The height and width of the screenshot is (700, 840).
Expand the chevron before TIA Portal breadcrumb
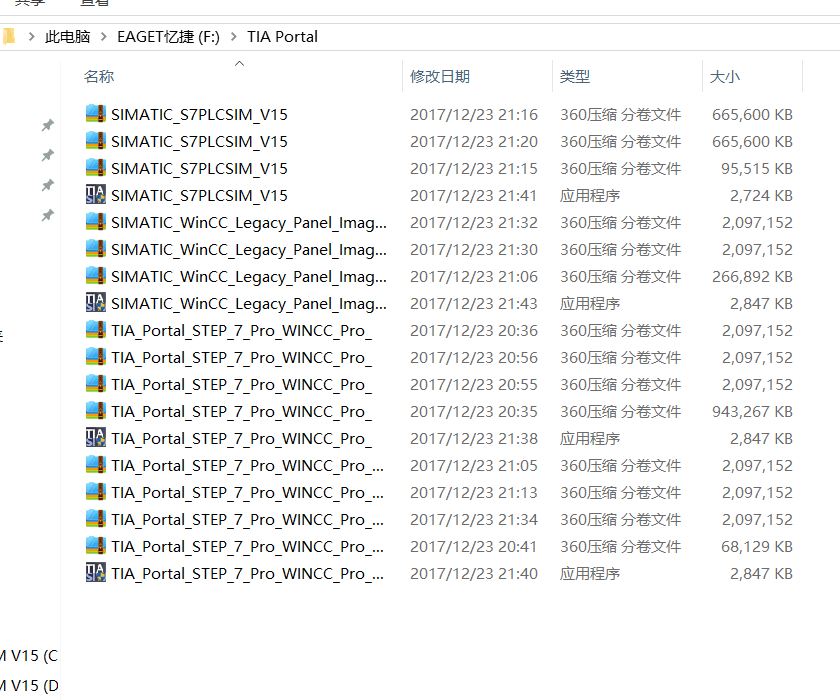tap(234, 37)
